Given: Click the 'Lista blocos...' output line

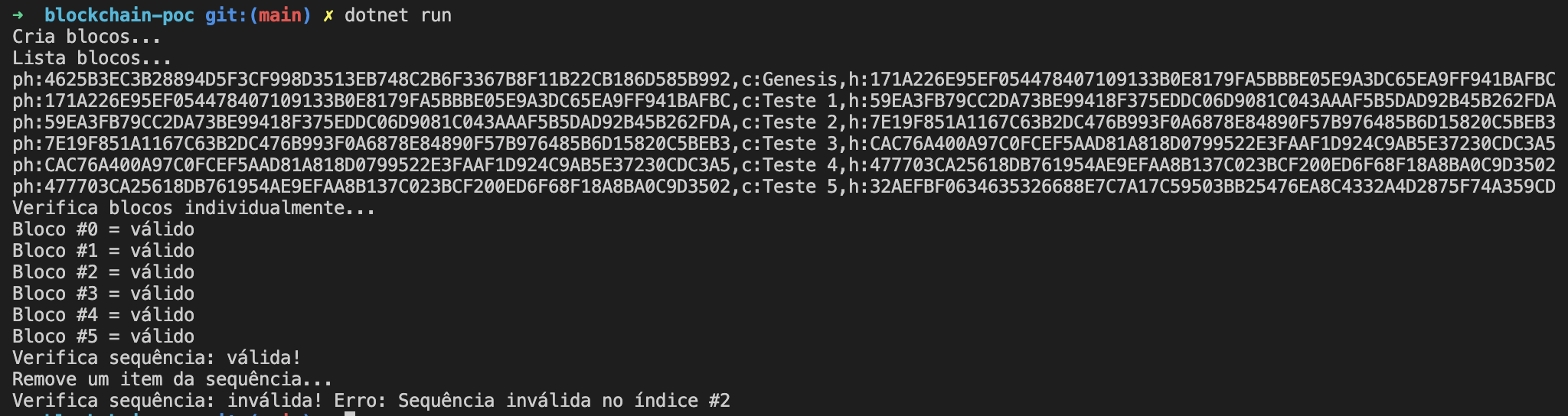Looking at the screenshot, I should click(x=92, y=58).
